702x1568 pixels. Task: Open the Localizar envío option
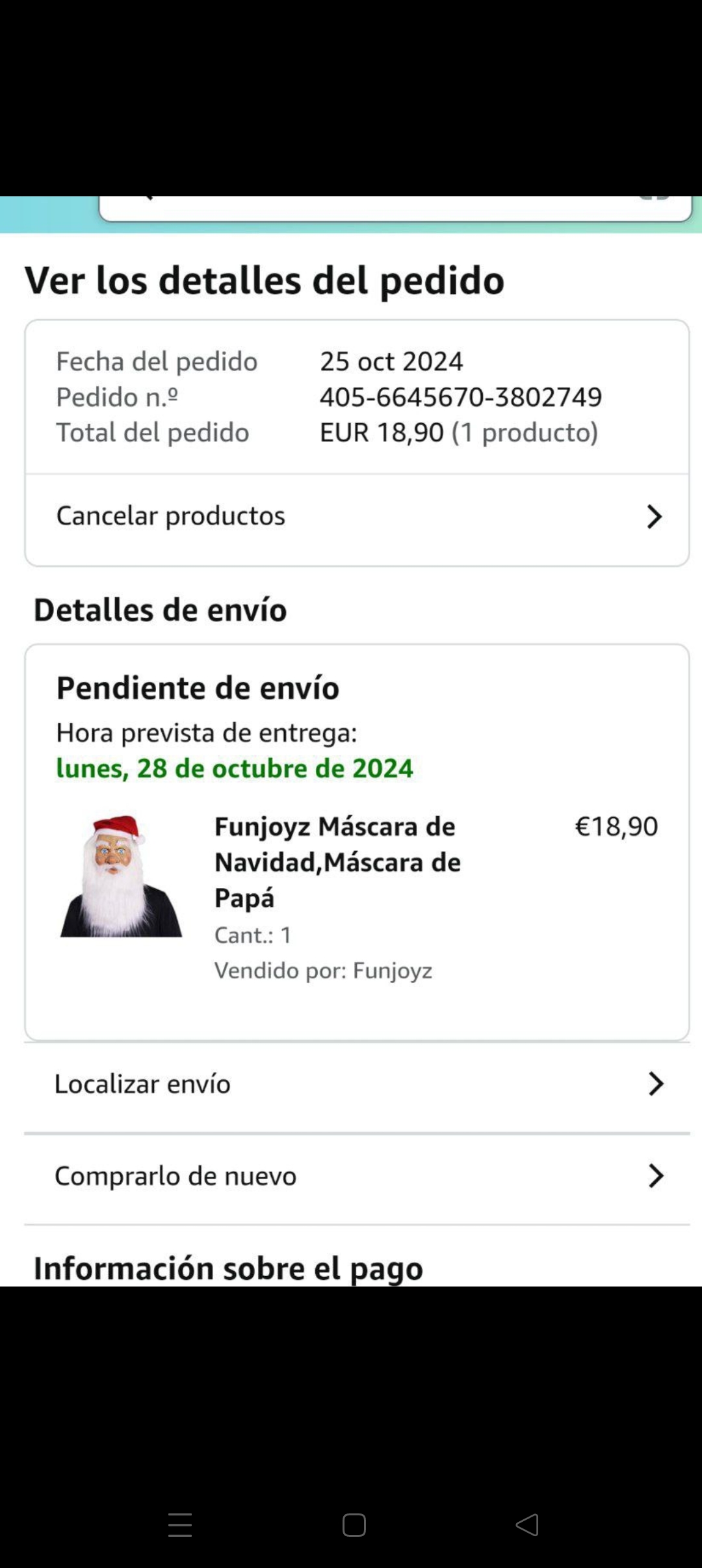(x=143, y=1084)
